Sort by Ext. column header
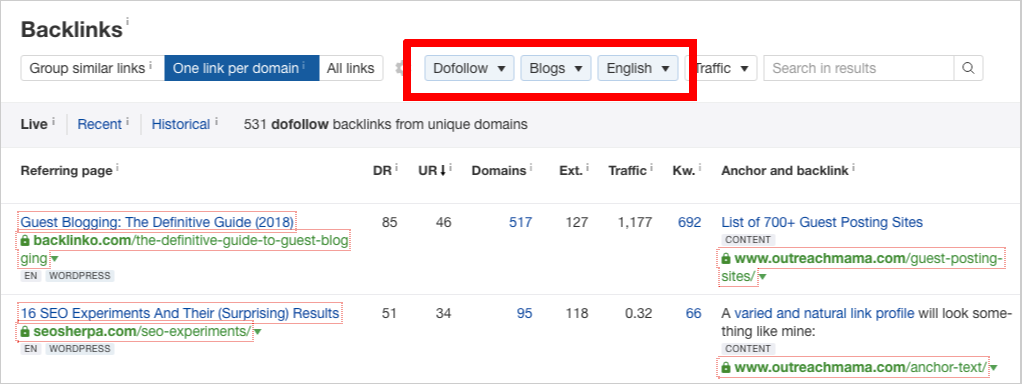1022x384 pixels. [x=570, y=171]
